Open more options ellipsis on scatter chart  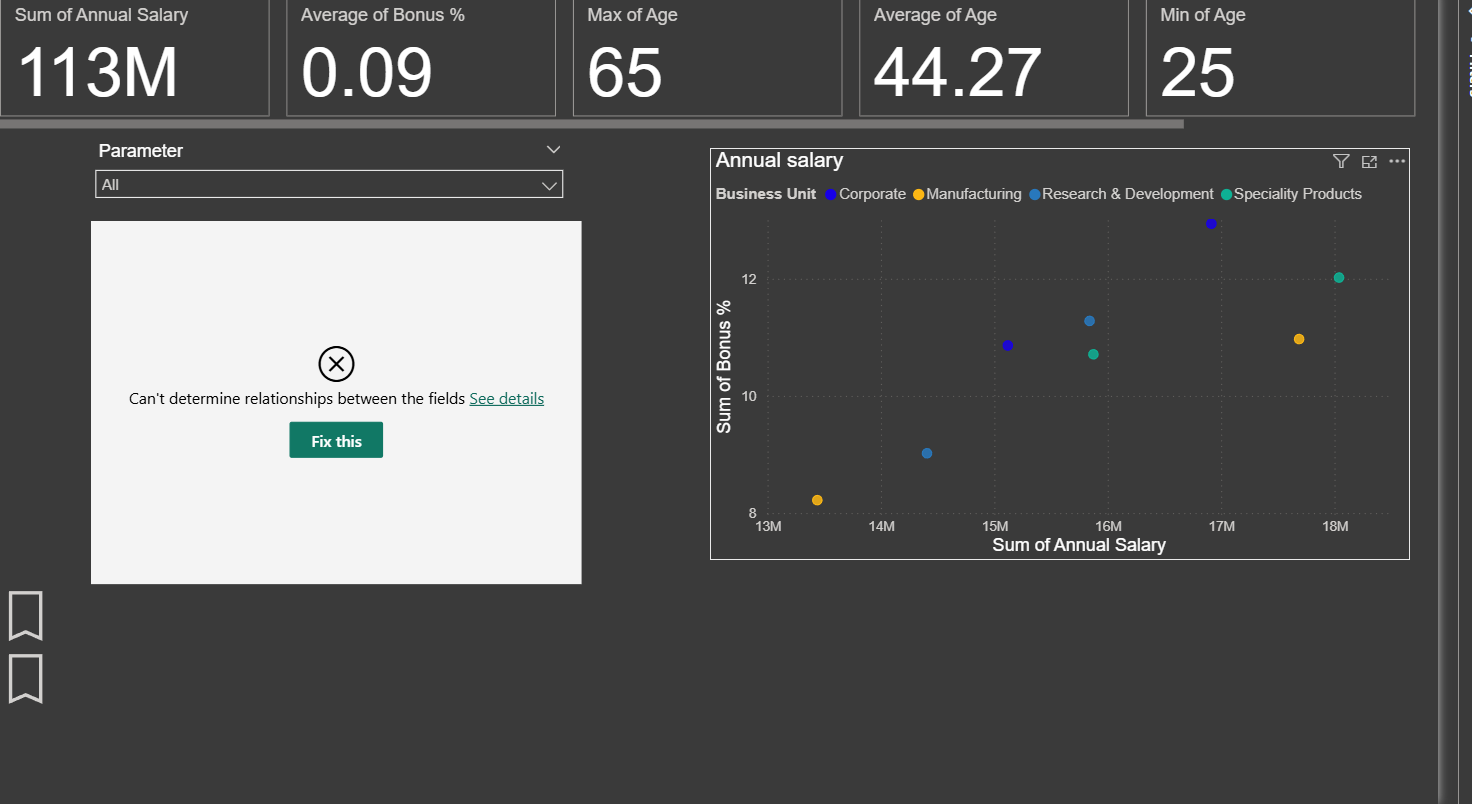[1397, 161]
